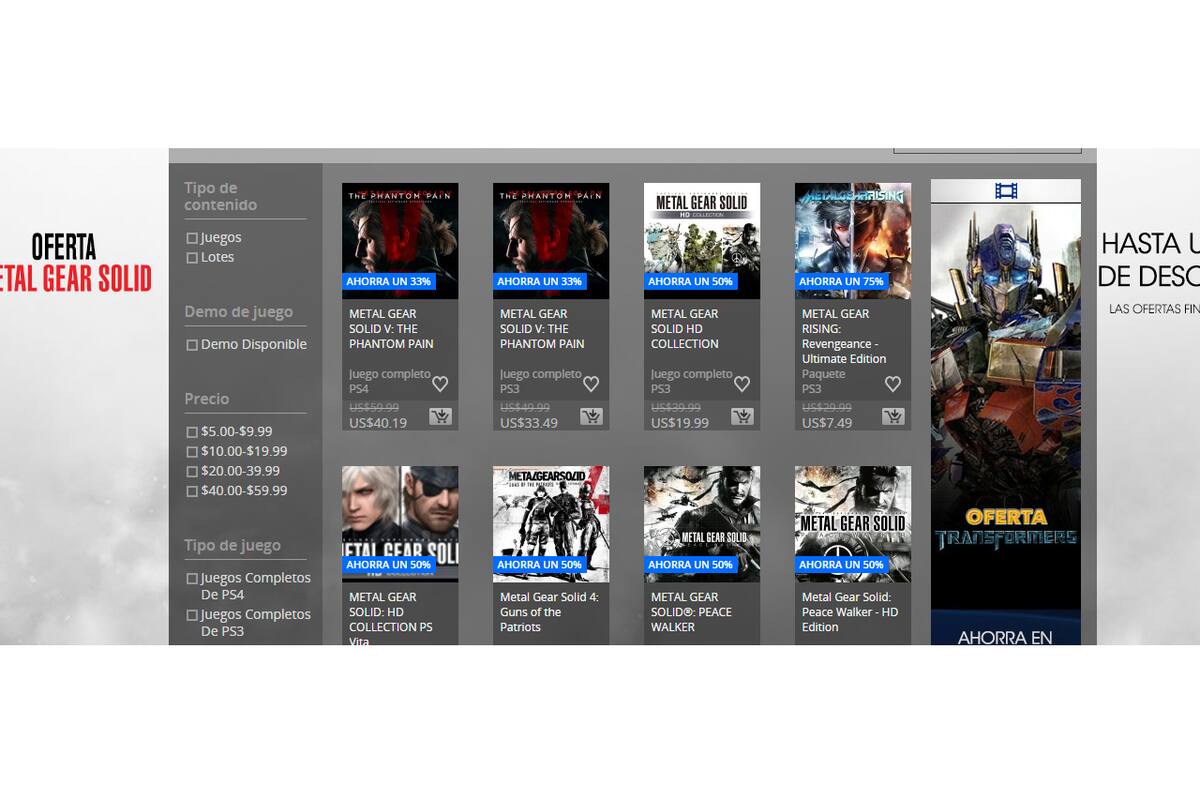1200x800 pixels.
Task: Filter by price $20.00-39.99
Action: point(192,472)
